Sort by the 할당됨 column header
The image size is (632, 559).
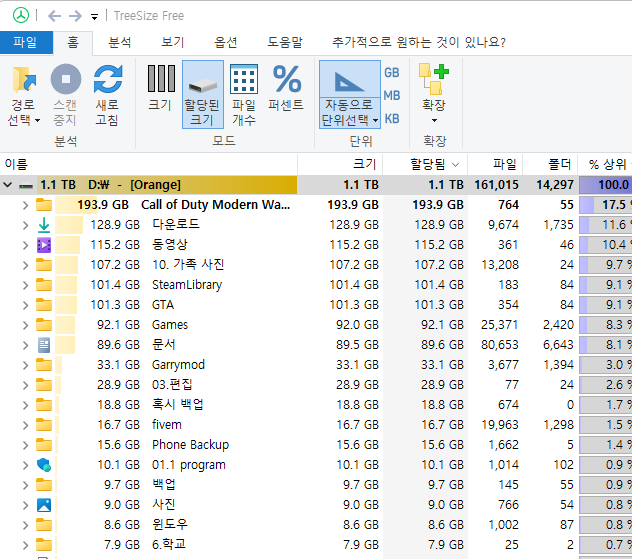(425, 164)
